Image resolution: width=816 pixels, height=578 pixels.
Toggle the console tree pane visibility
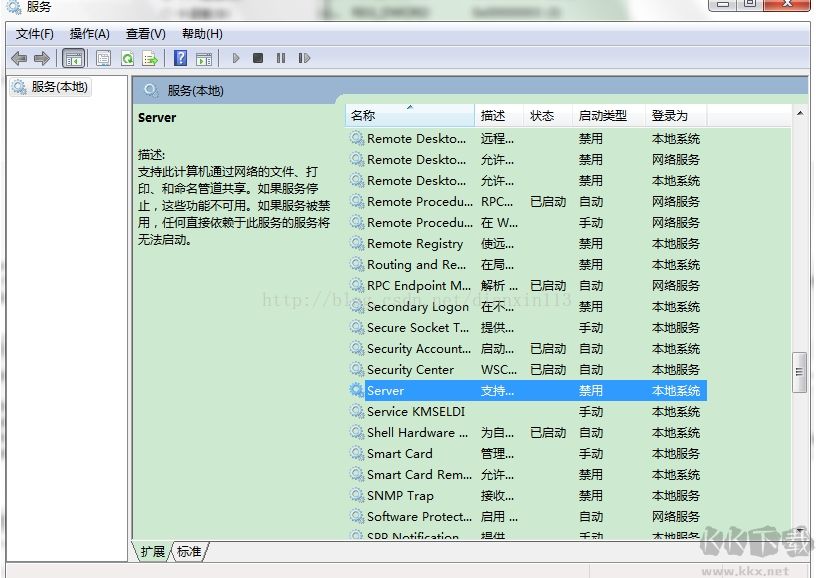pyautogui.click(x=74, y=58)
